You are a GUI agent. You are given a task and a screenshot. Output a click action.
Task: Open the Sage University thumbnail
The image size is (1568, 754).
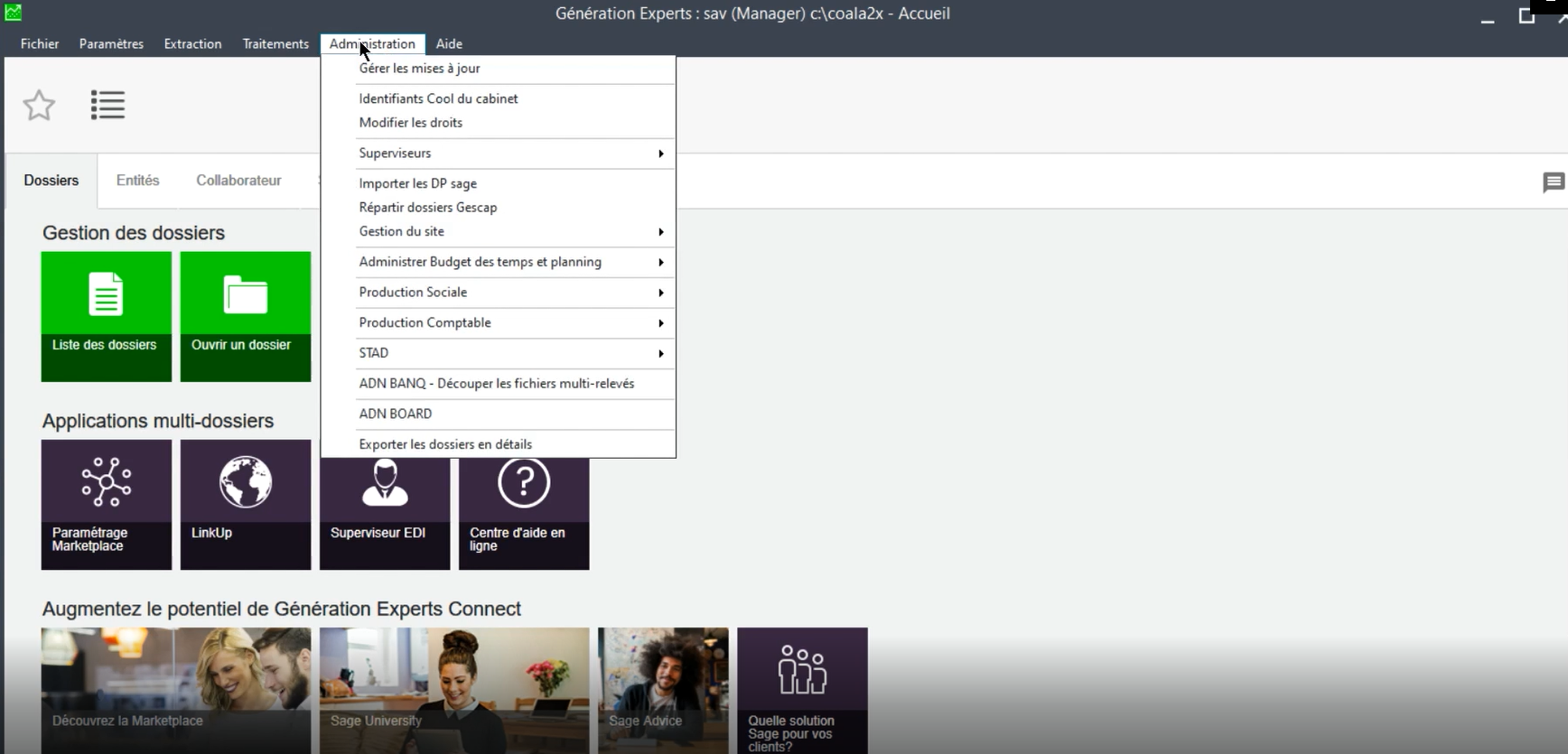454,691
